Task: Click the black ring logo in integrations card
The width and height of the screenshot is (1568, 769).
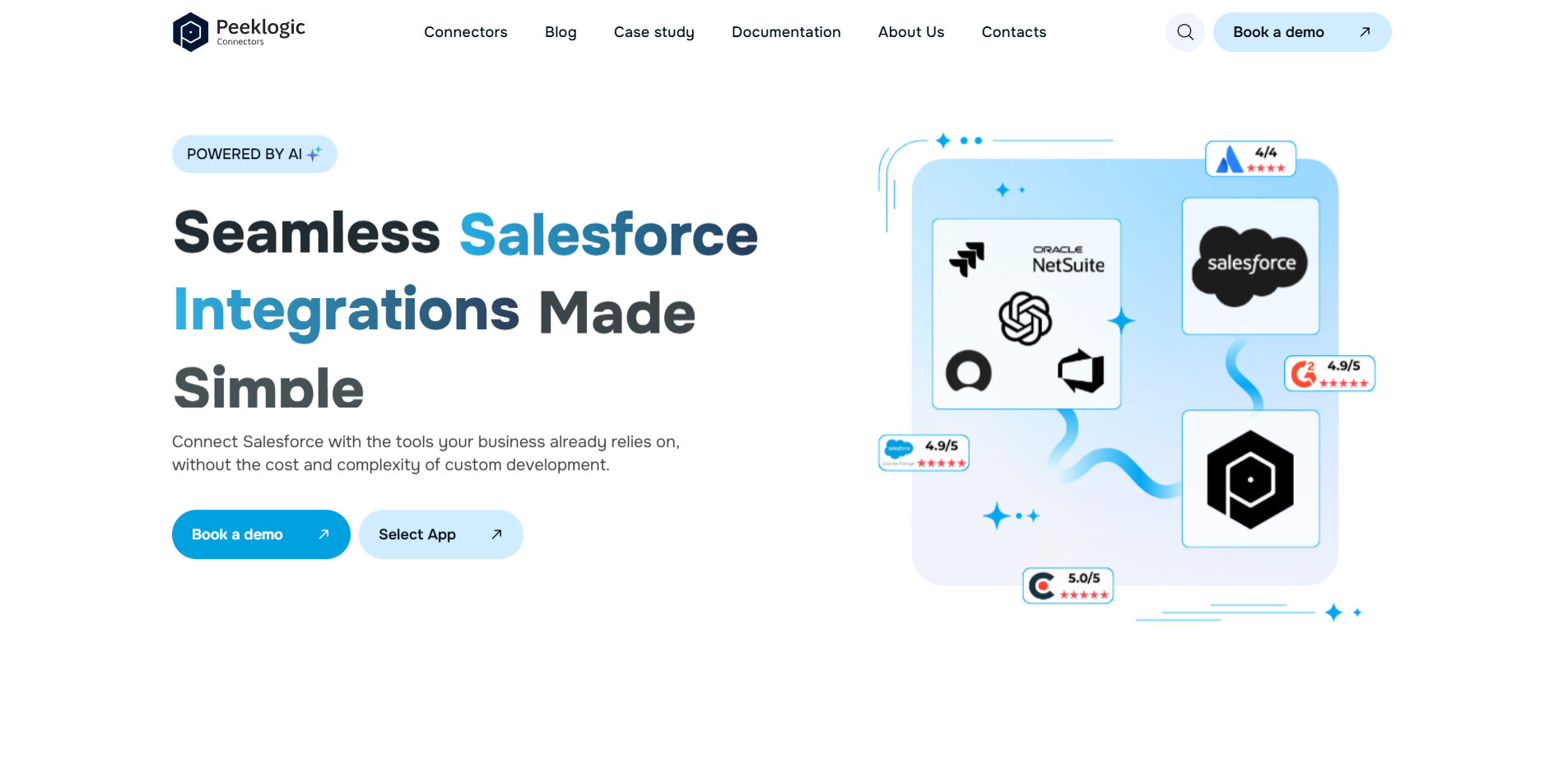Action: tap(969, 371)
